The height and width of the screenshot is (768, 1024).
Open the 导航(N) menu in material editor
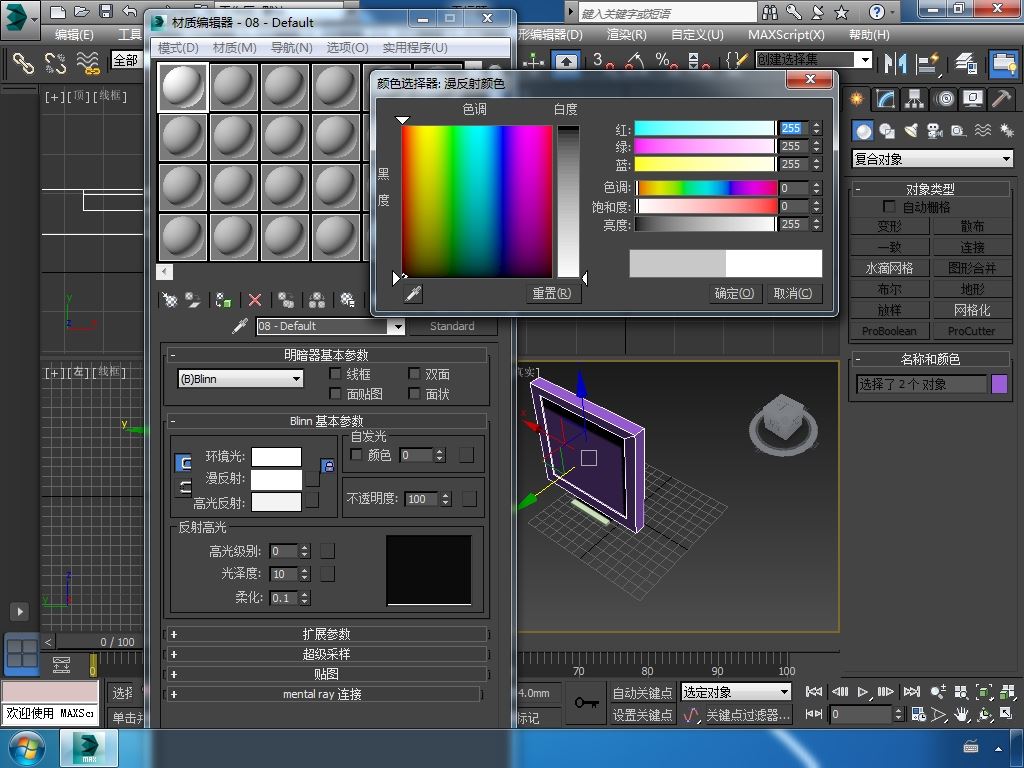(291, 48)
